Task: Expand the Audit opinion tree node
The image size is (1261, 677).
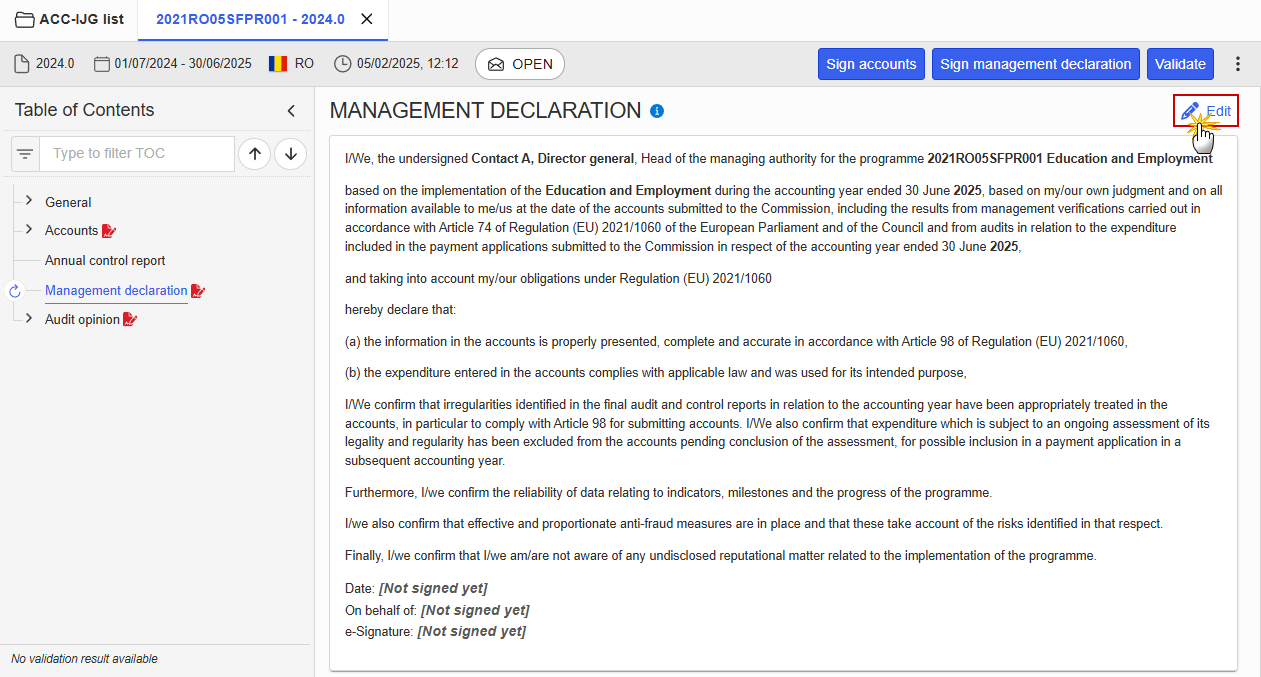Action: coord(29,318)
